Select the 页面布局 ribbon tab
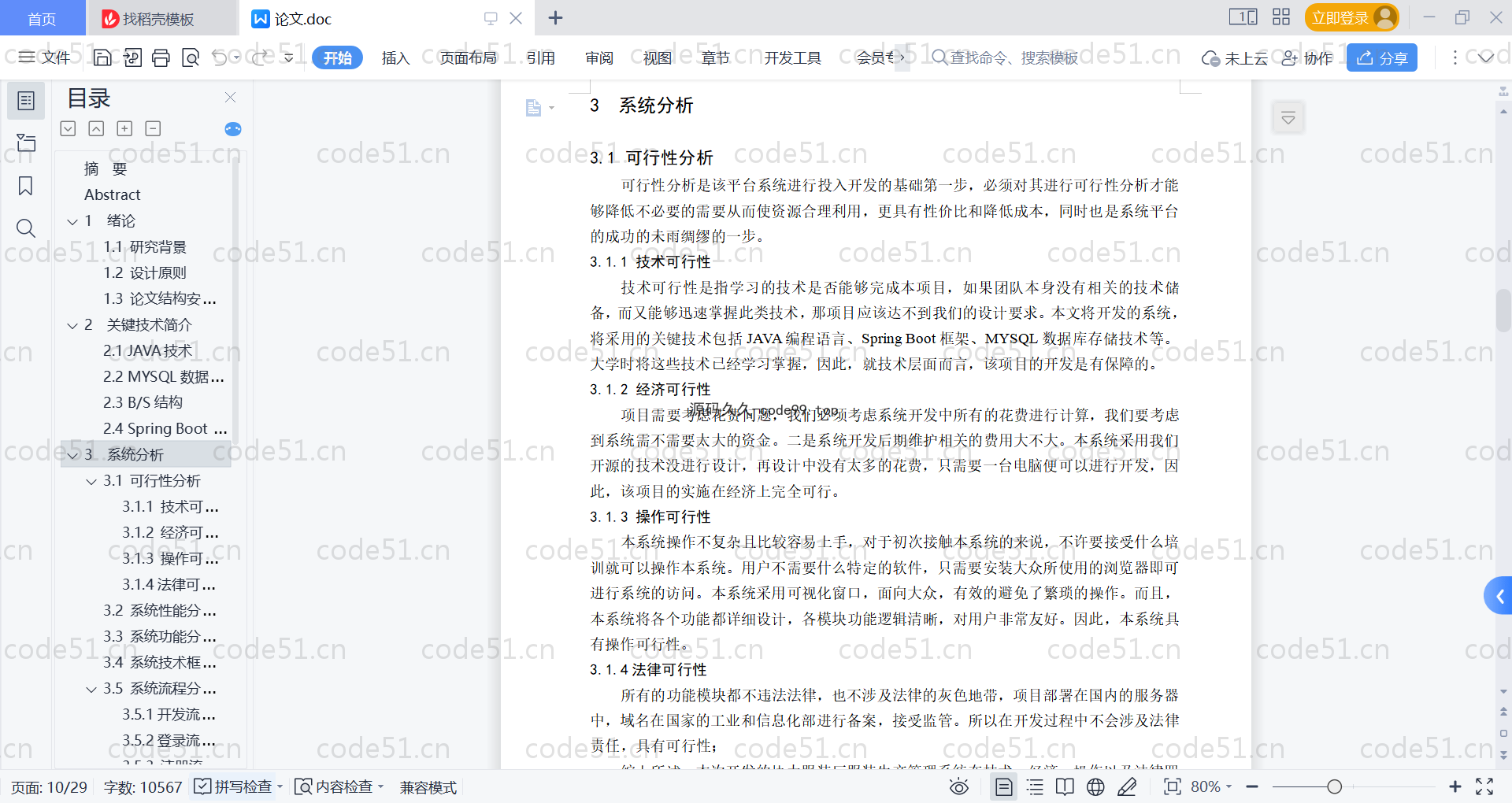Viewport: 1512px width, 803px height. [x=468, y=57]
